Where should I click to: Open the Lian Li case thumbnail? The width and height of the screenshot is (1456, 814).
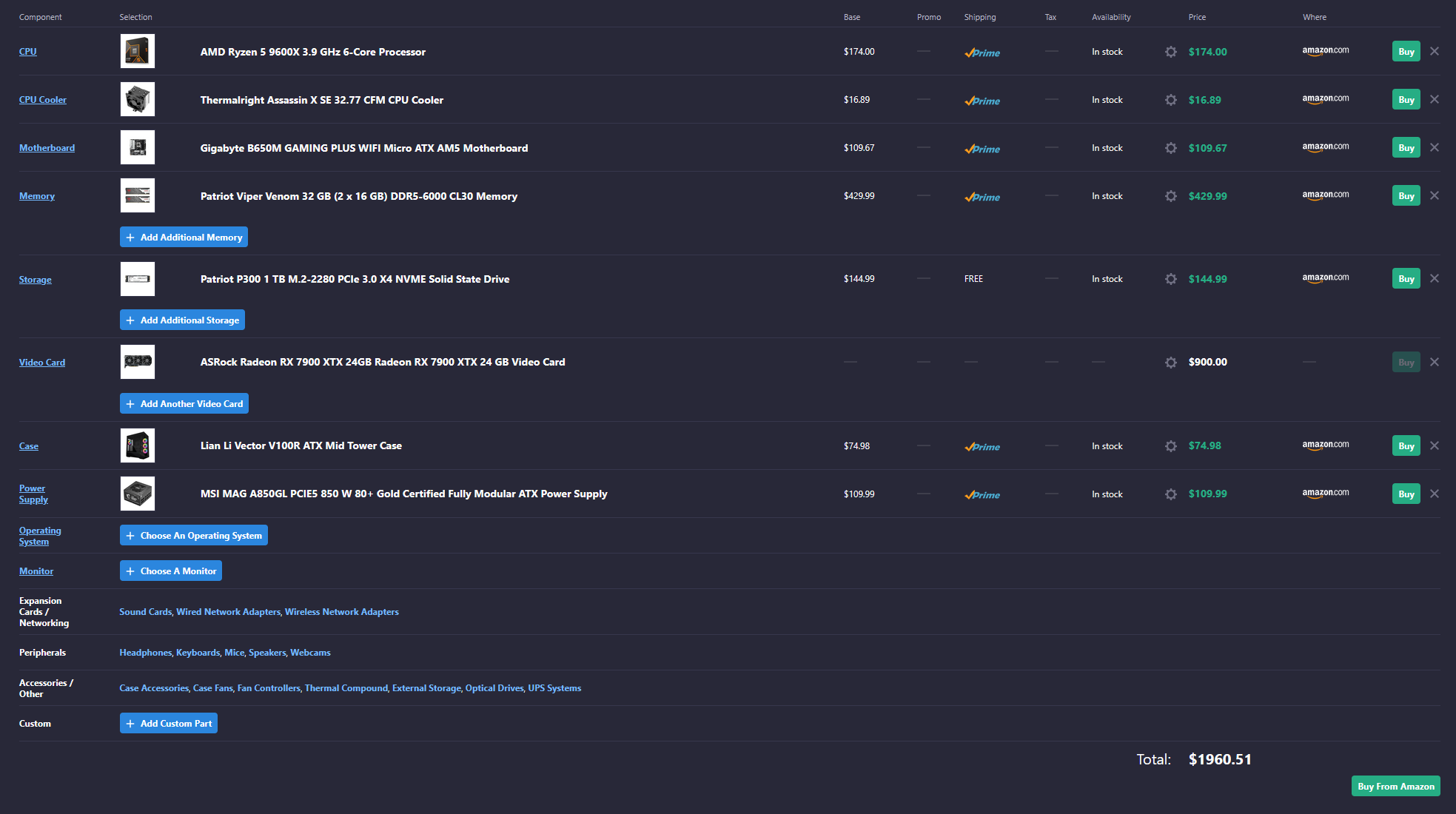click(x=138, y=445)
